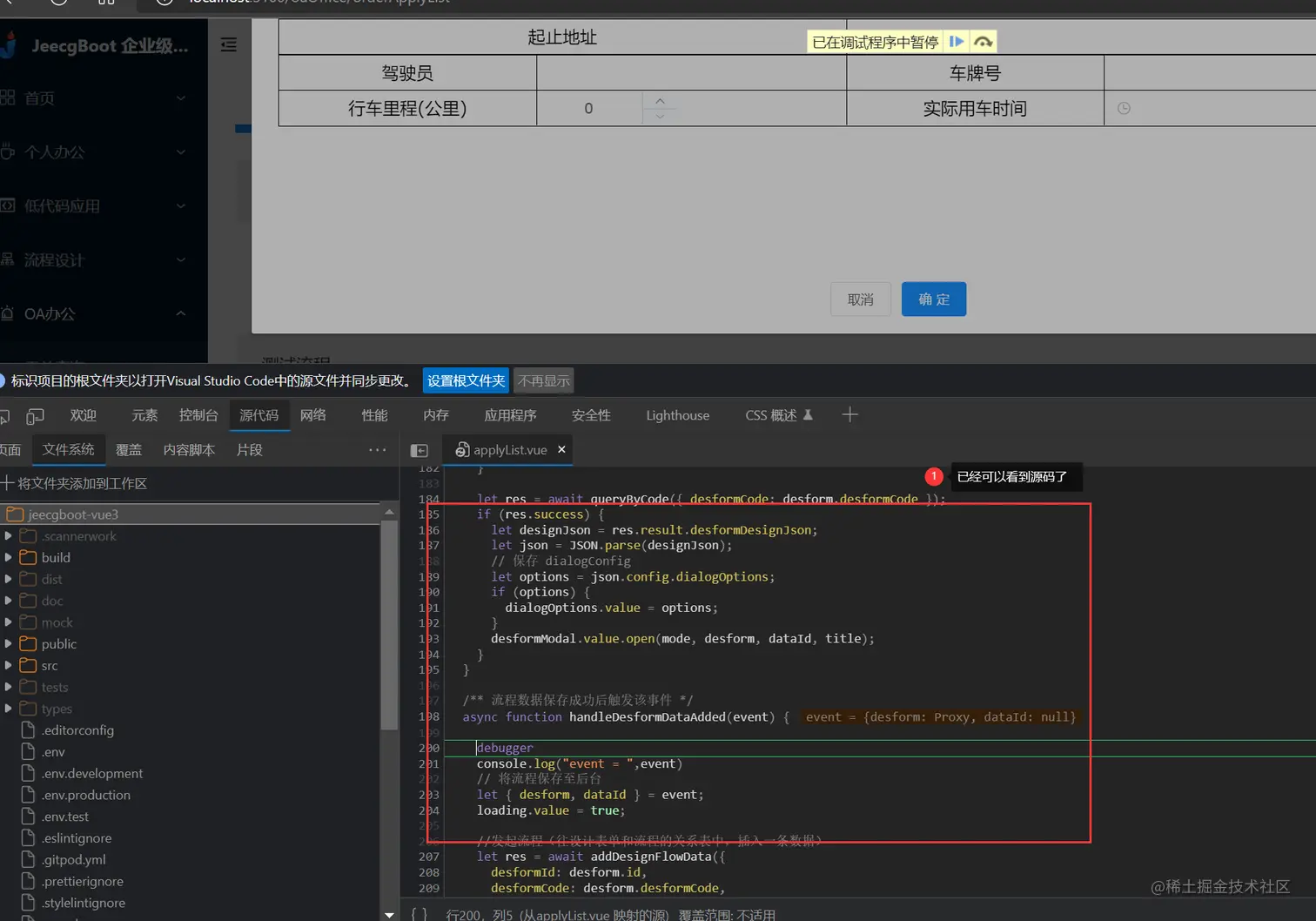Image resolution: width=1316 pixels, height=921 pixels.
Task: Step over the next function call icon
Action: 983,42
